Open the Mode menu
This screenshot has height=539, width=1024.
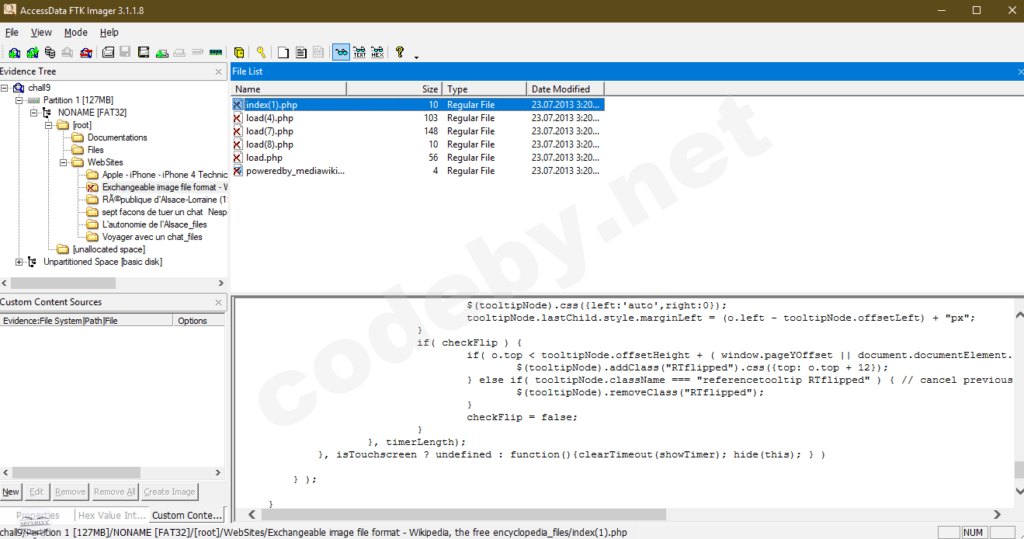[76, 32]
